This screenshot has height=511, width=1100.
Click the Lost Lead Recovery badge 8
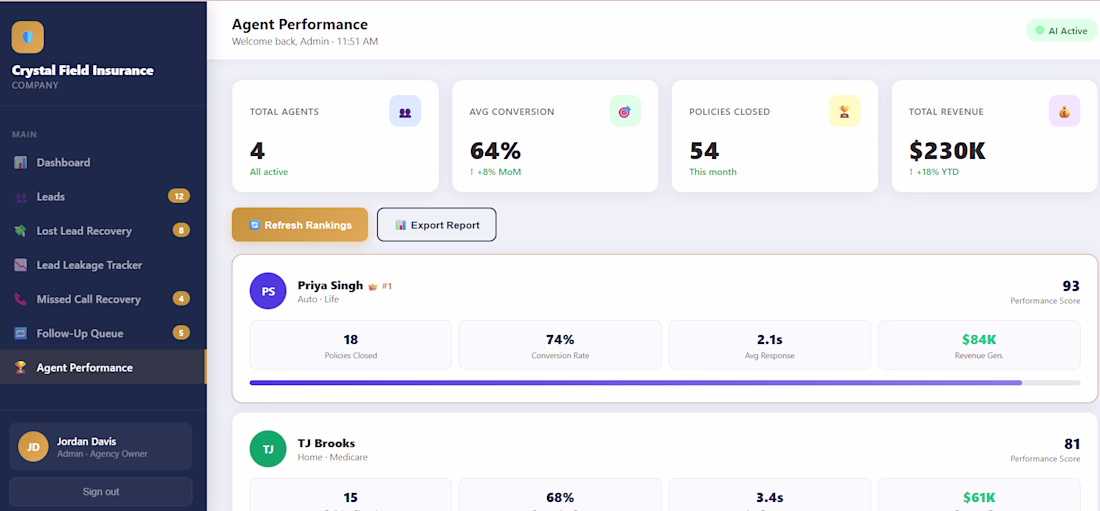181,230
